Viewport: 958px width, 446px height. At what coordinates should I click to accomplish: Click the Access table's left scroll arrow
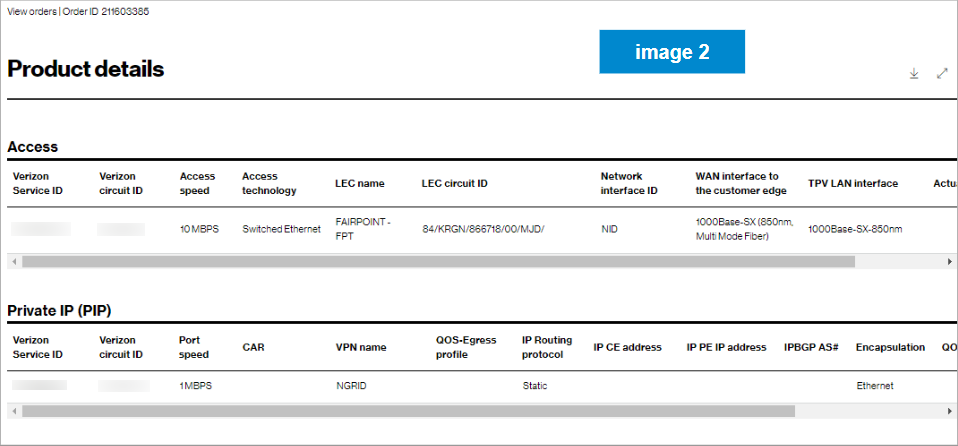point(12,261)
